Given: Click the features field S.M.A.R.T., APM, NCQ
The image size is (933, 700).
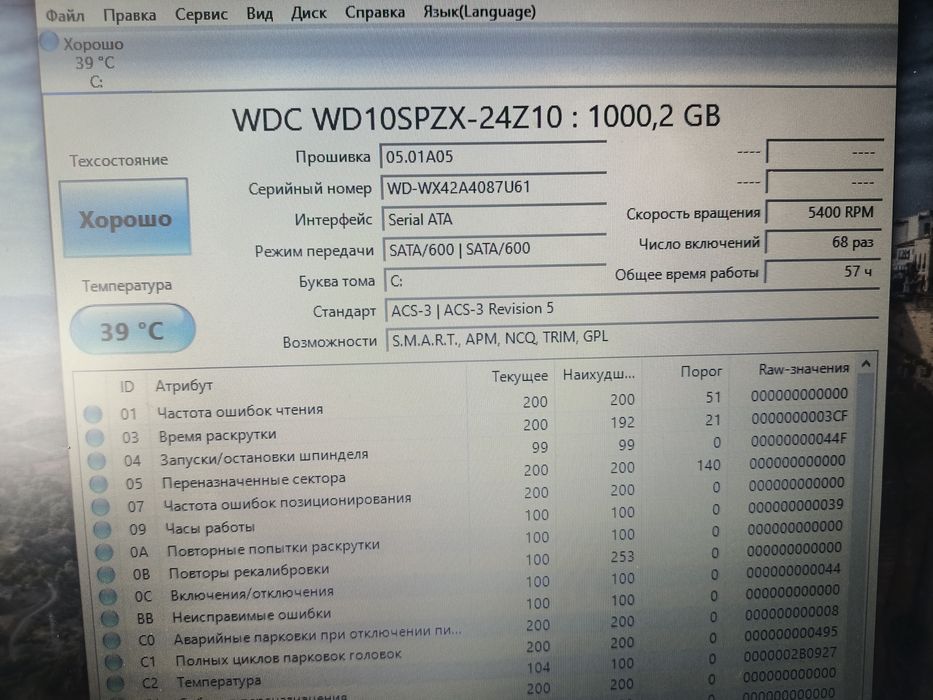Looking at the screenshot, I should pos(632,337).
